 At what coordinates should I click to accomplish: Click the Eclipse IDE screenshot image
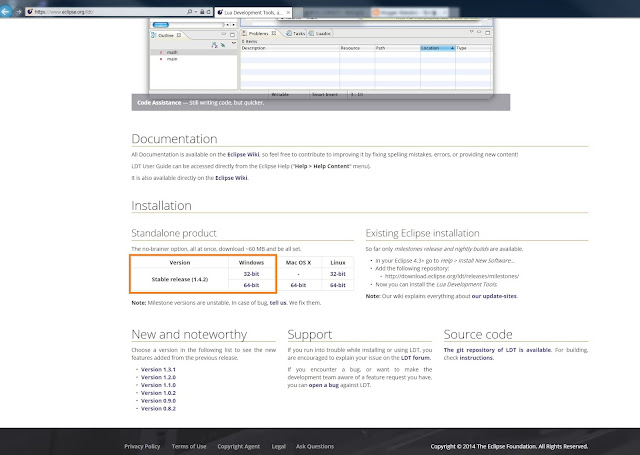[x=321, y=56]
